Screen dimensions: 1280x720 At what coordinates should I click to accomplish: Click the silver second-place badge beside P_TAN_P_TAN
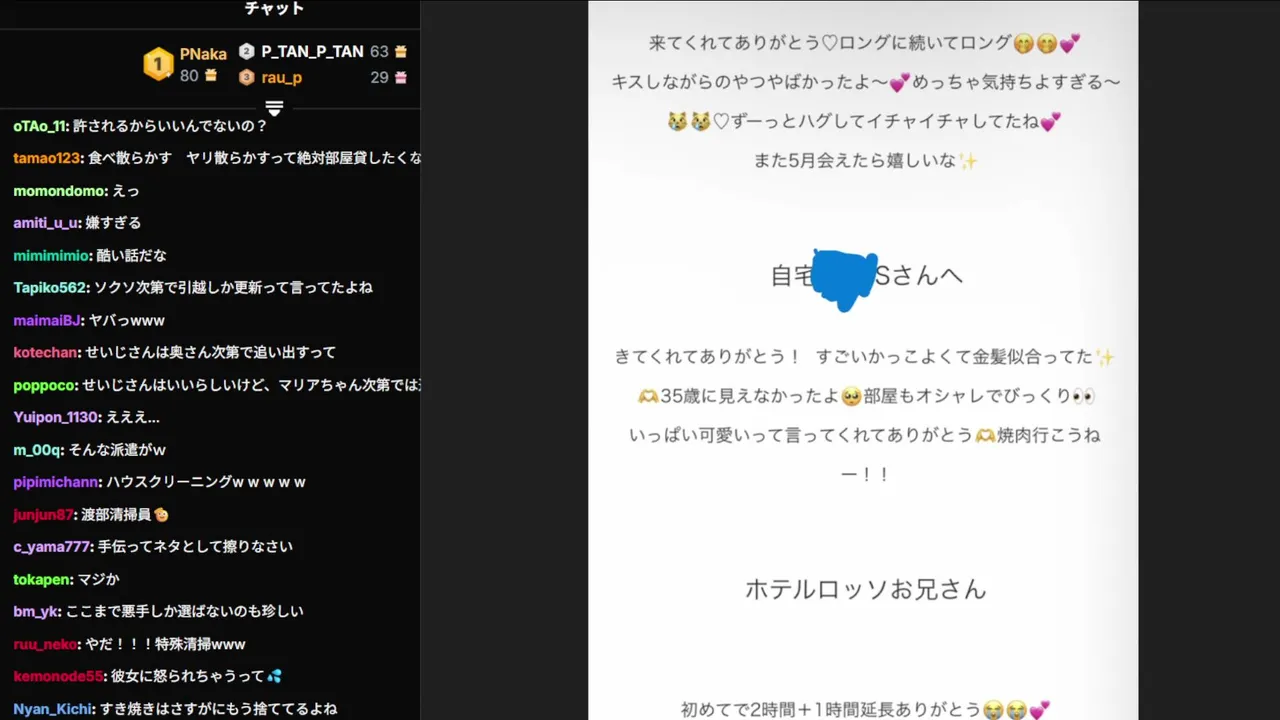247,51
